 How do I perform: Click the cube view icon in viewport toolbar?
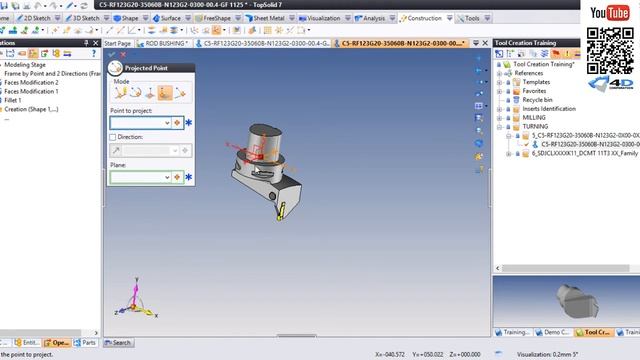pyautogui.click(x=479, y=143)
